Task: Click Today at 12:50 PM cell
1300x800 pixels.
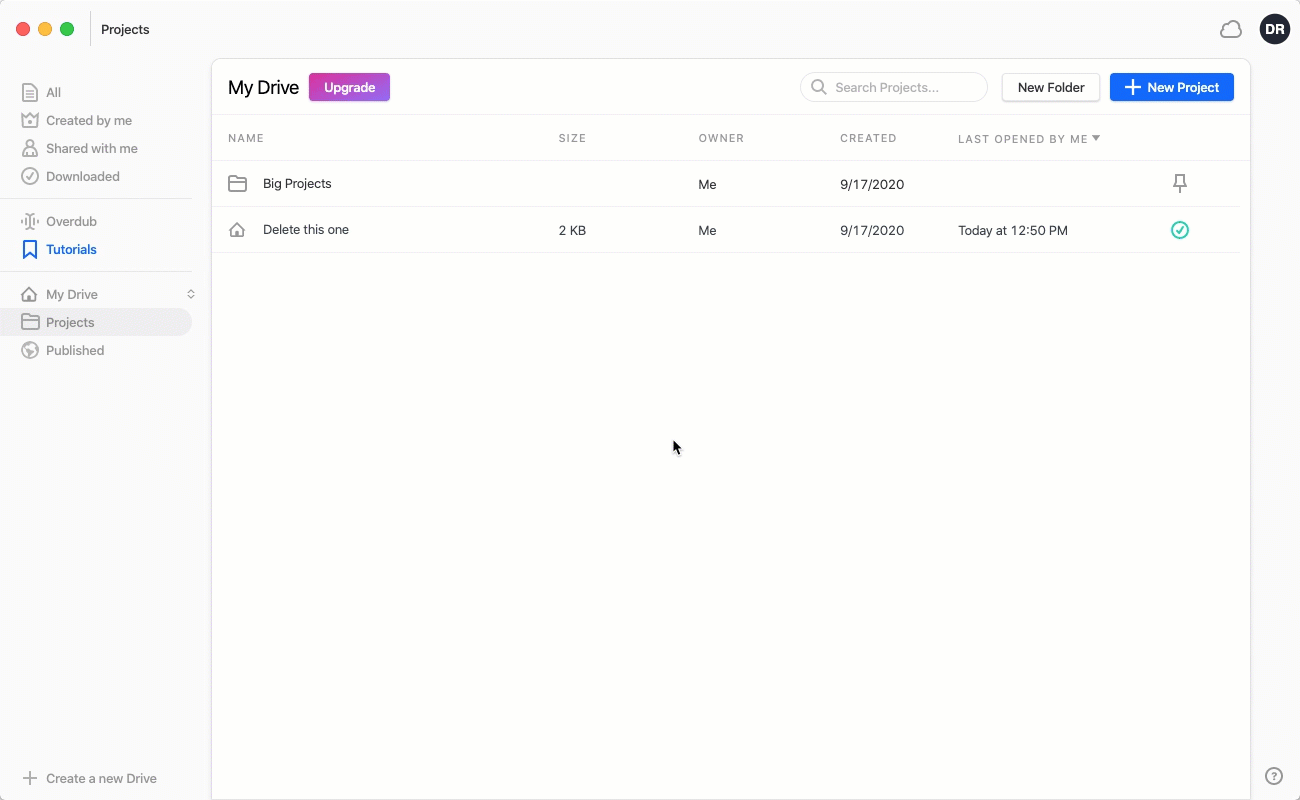Action: [x=1013, y=230]
